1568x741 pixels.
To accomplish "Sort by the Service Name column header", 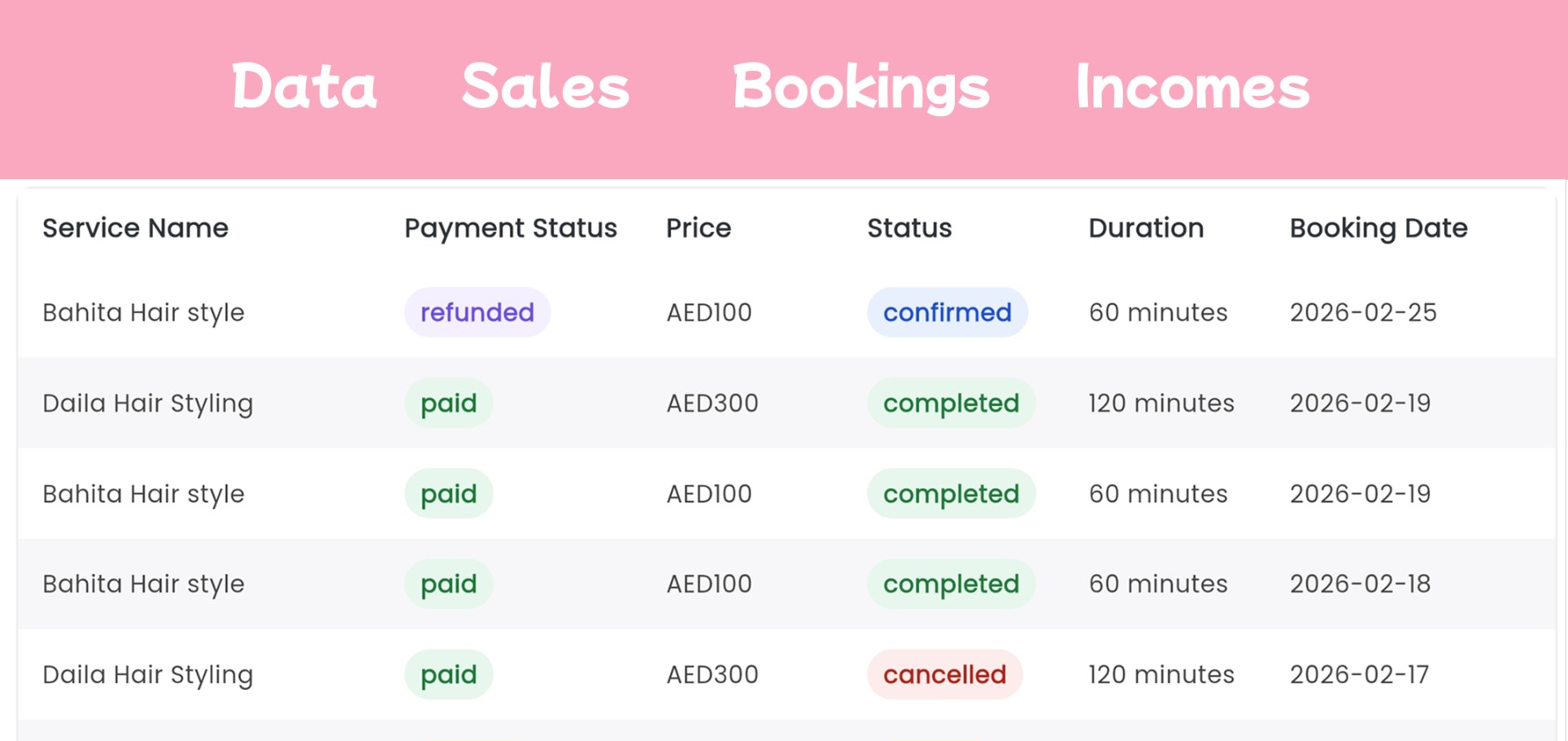I will (135, 229).
